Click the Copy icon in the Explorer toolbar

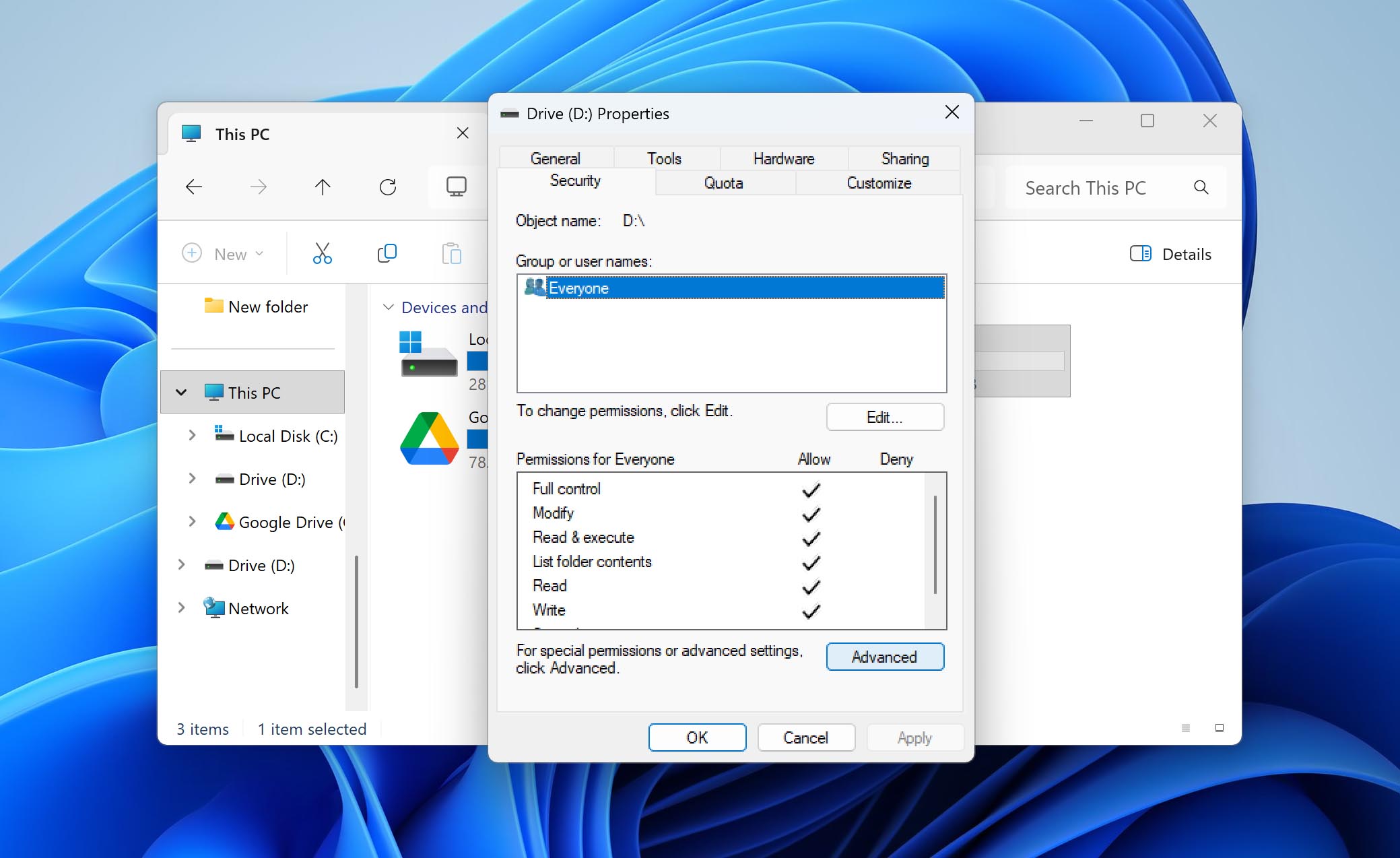tap(387, 253)
